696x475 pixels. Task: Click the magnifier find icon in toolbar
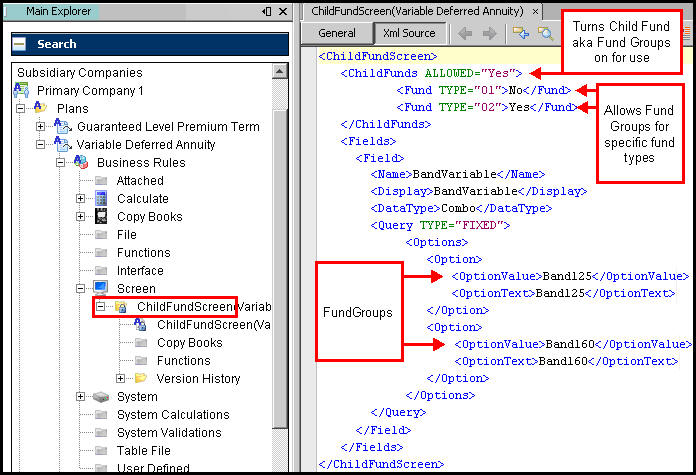546,33
